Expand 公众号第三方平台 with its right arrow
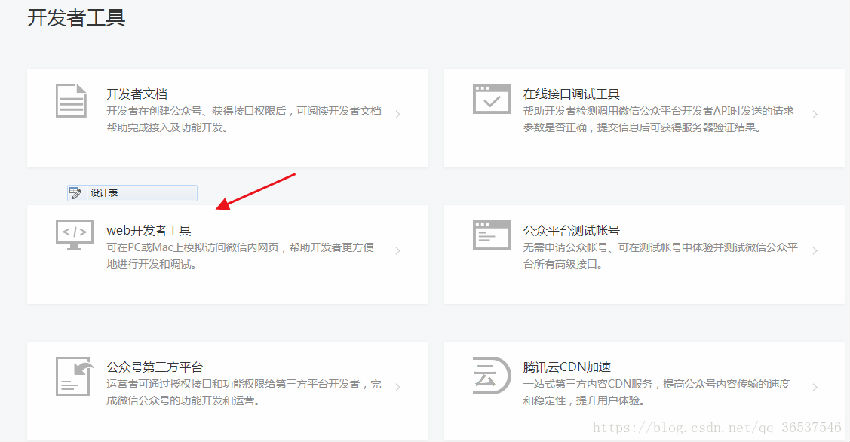Image resolution: width=850 pixels, height=442 pixels. coord(397,387)
